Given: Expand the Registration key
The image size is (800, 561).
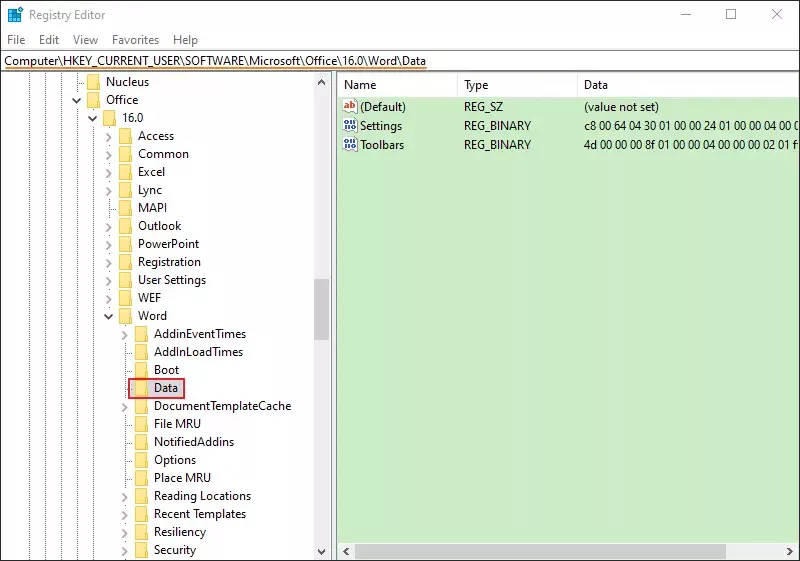Looking at the screenshot, I should (108, 263).
